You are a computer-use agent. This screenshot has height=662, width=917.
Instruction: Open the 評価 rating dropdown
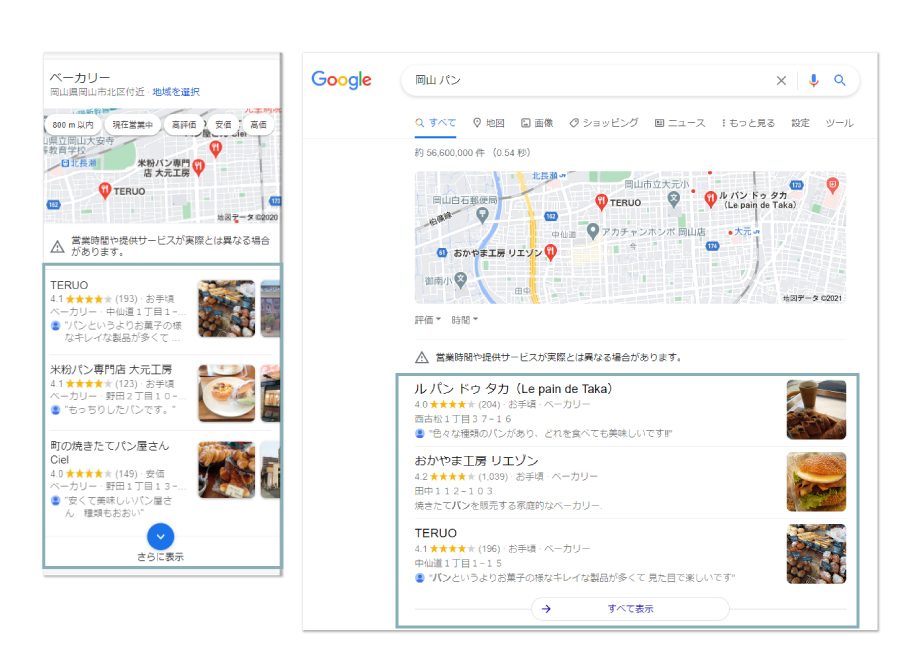(x=428, y=320)
